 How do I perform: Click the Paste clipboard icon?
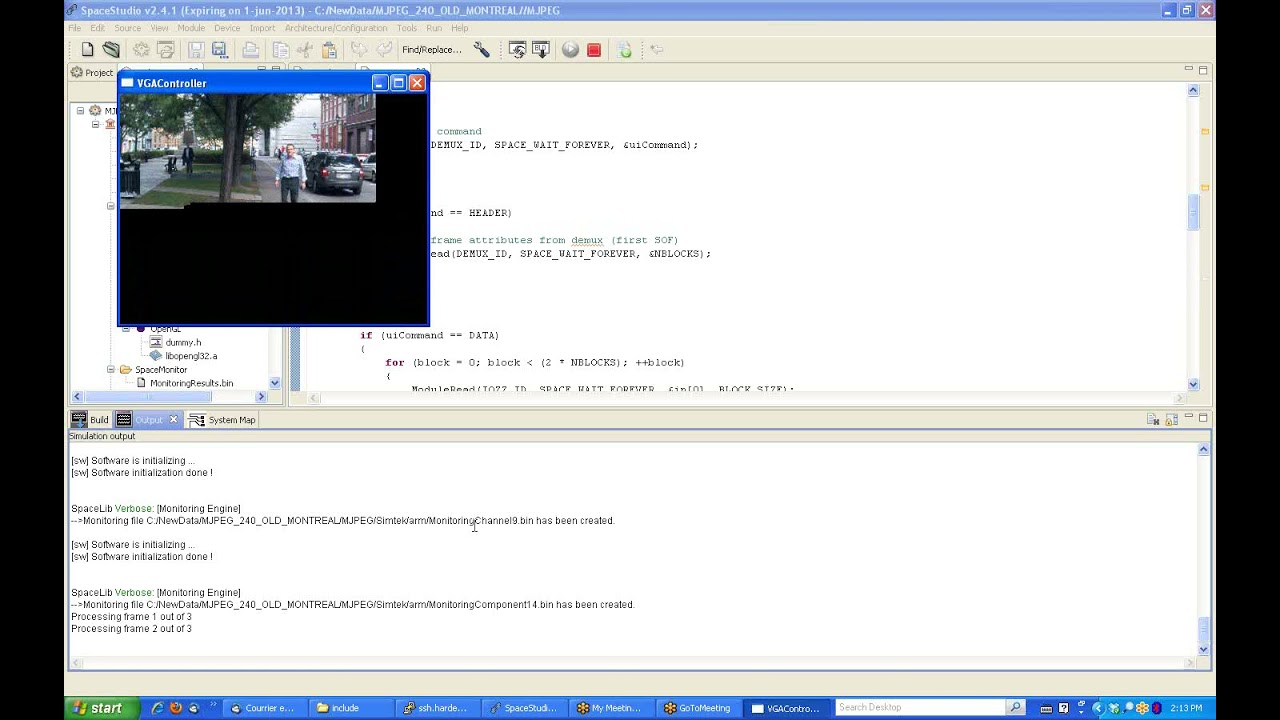329,49
